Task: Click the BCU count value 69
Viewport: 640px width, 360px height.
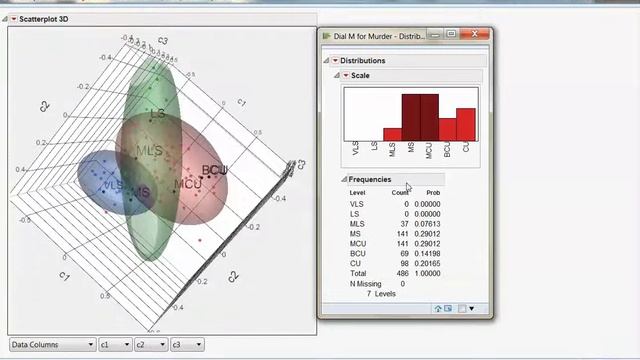Action: coord(404,253)
